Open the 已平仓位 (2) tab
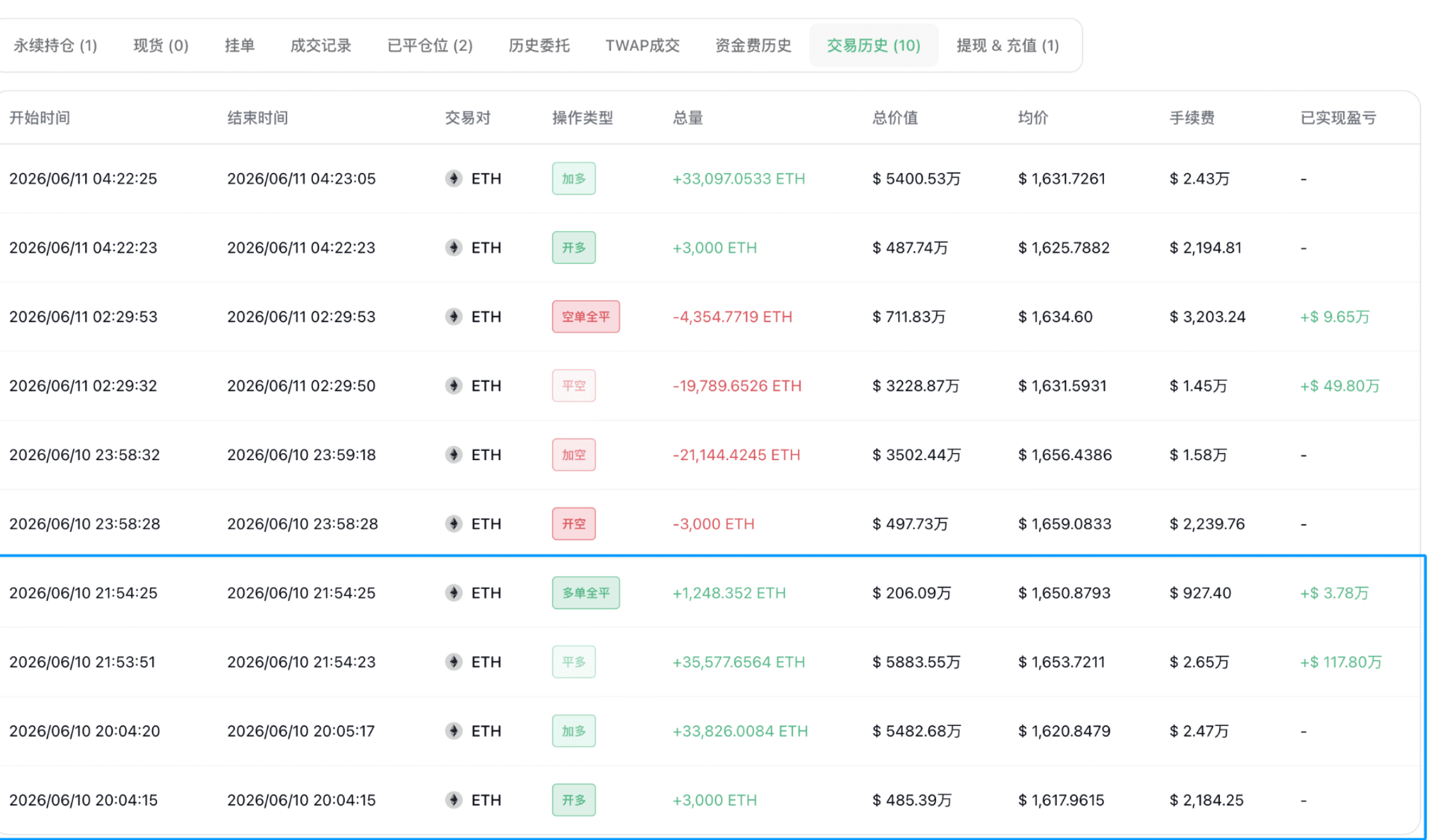 pos(430,45)
